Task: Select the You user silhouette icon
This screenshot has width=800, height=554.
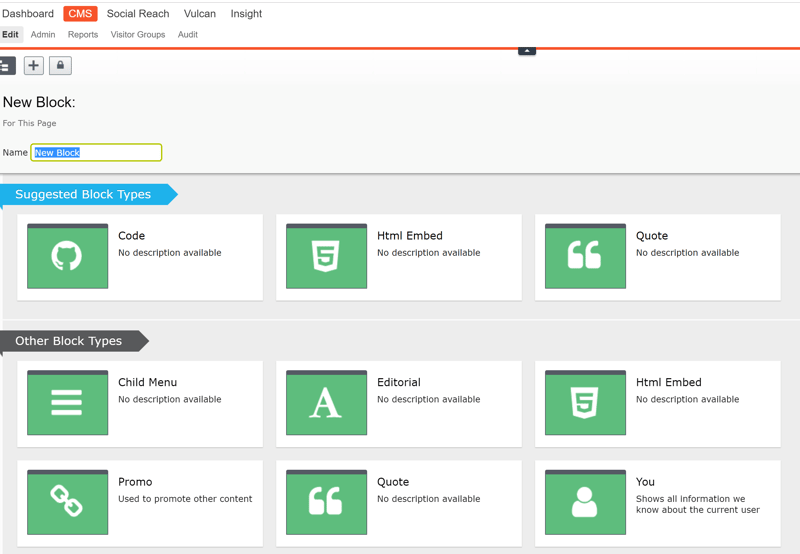Action: (x=585, y=502)
